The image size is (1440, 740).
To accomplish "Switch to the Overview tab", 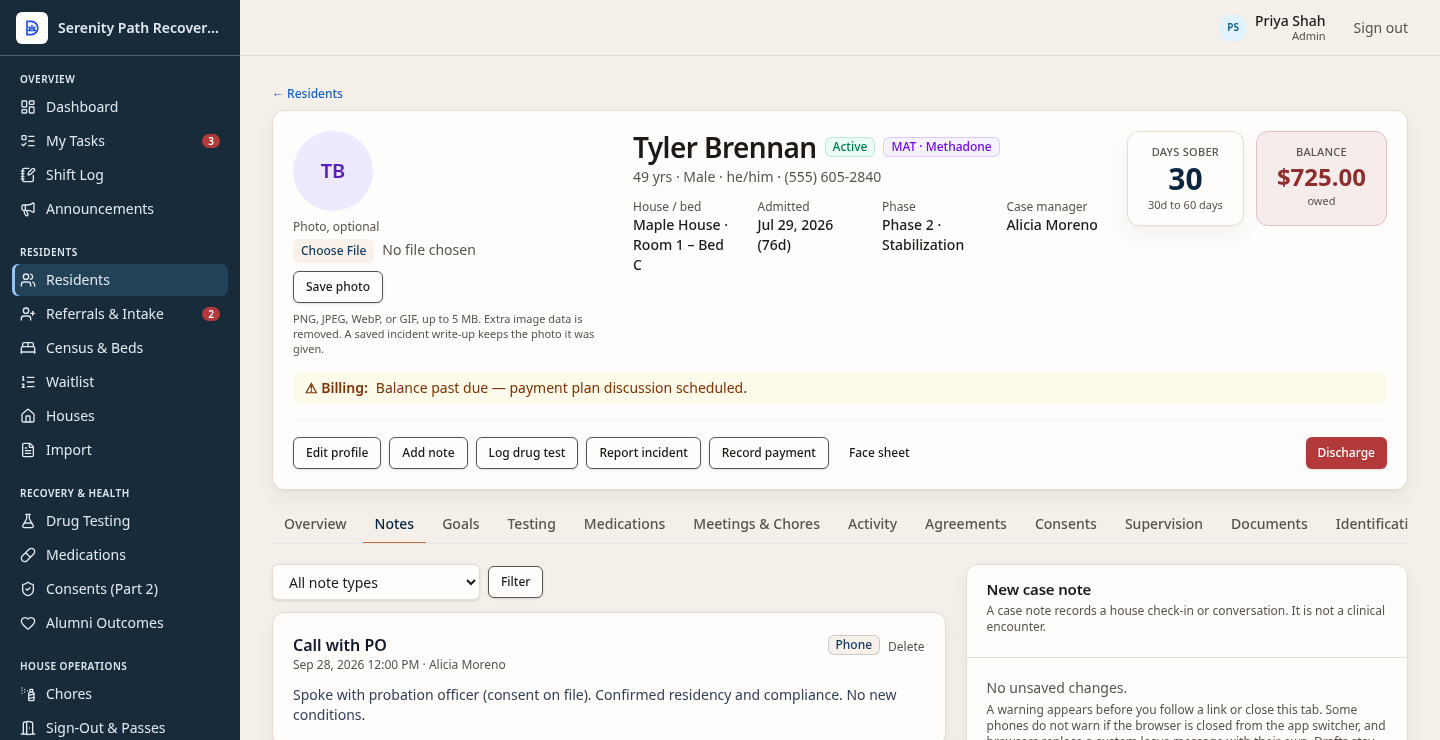I will pyautogui.click(x=315, y=524).
